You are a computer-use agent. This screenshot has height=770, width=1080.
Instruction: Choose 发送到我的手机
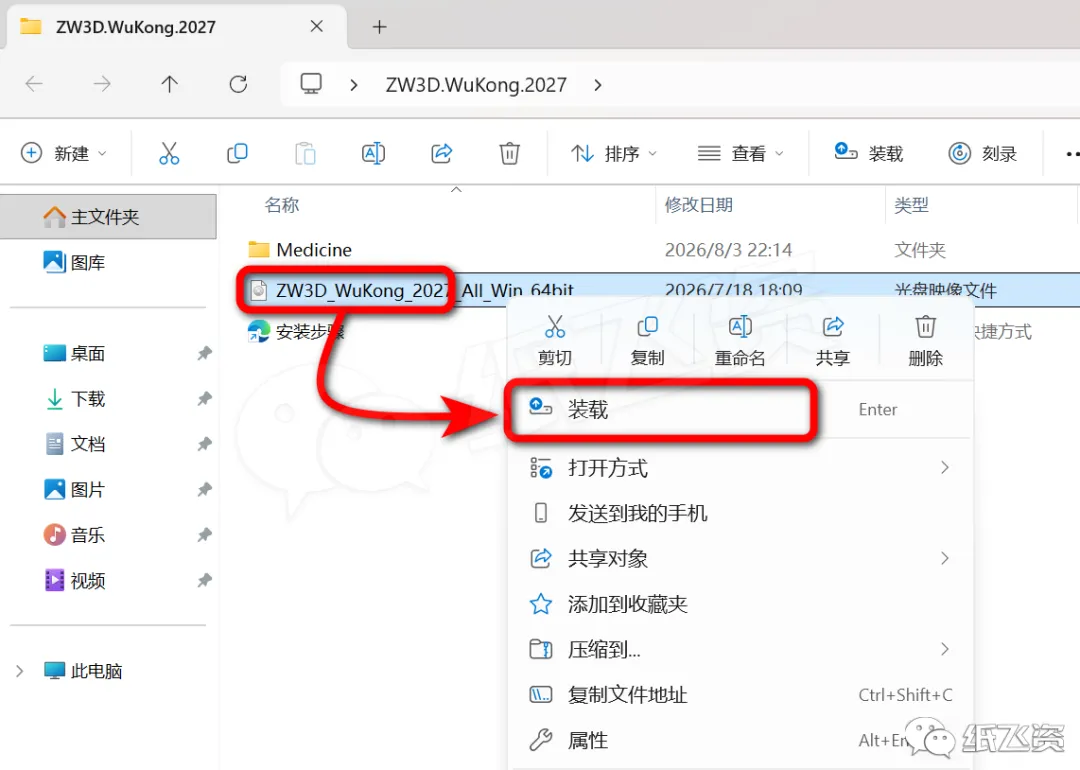[x=740, y=513]
